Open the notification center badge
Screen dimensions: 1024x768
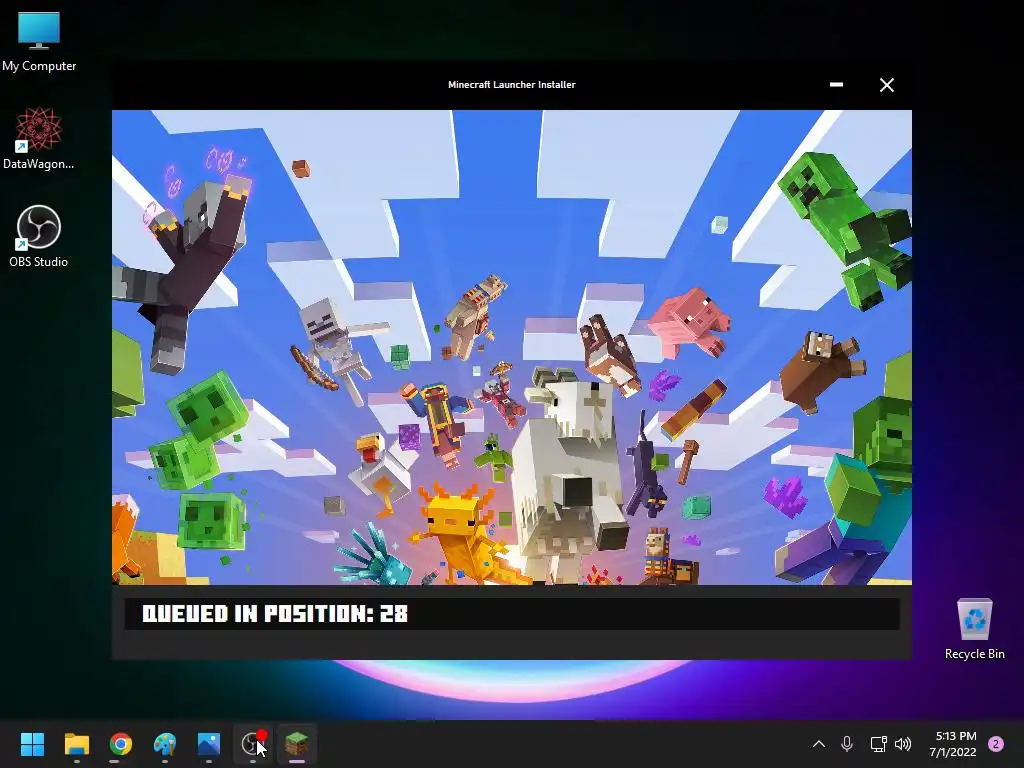(996, 744)
